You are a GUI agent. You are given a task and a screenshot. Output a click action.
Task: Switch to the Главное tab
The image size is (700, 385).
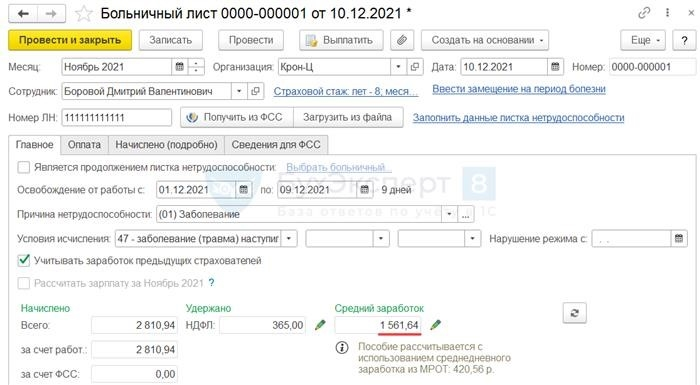[34, 145]
